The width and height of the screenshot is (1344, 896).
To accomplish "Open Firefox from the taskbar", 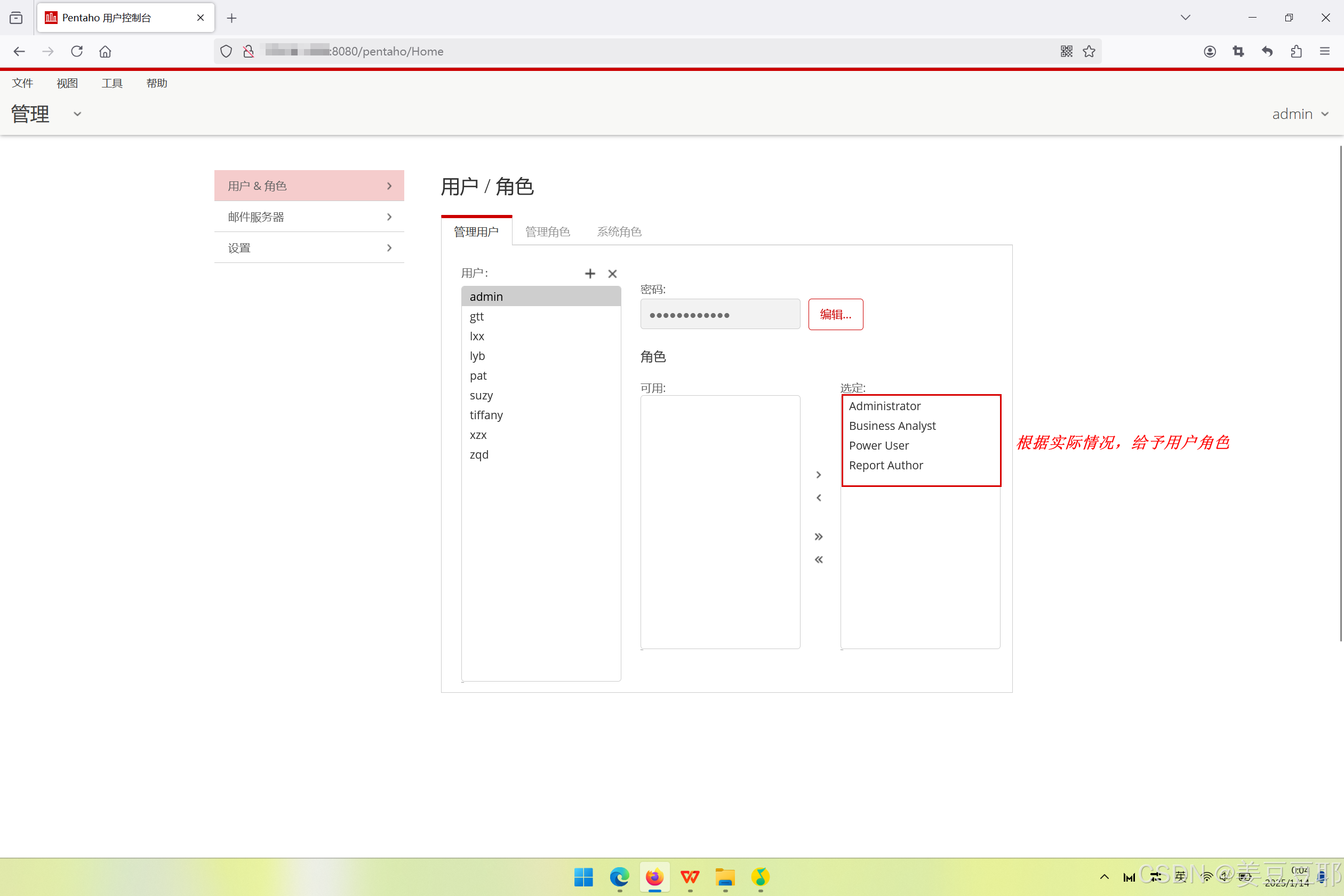I will click(x=654, y=877).
